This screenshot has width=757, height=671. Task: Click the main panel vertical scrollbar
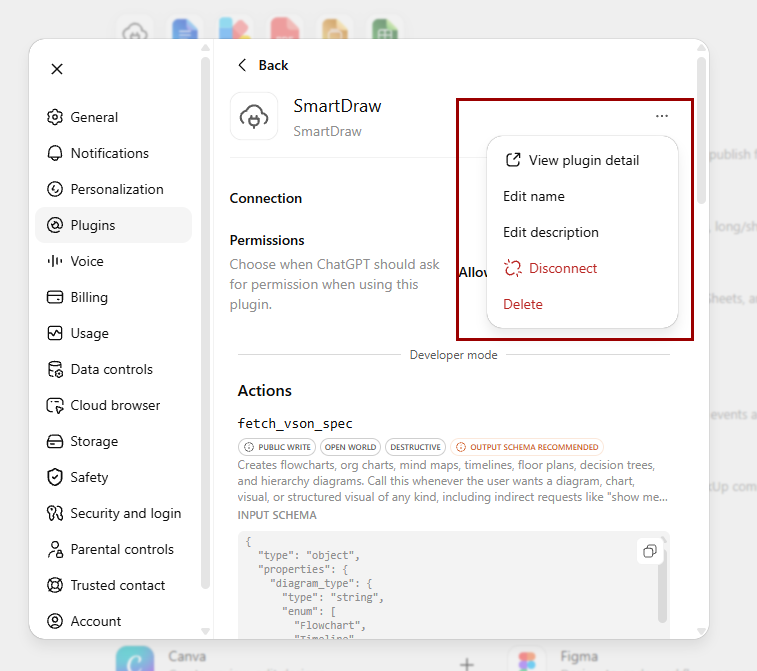[x=702, y=130]
